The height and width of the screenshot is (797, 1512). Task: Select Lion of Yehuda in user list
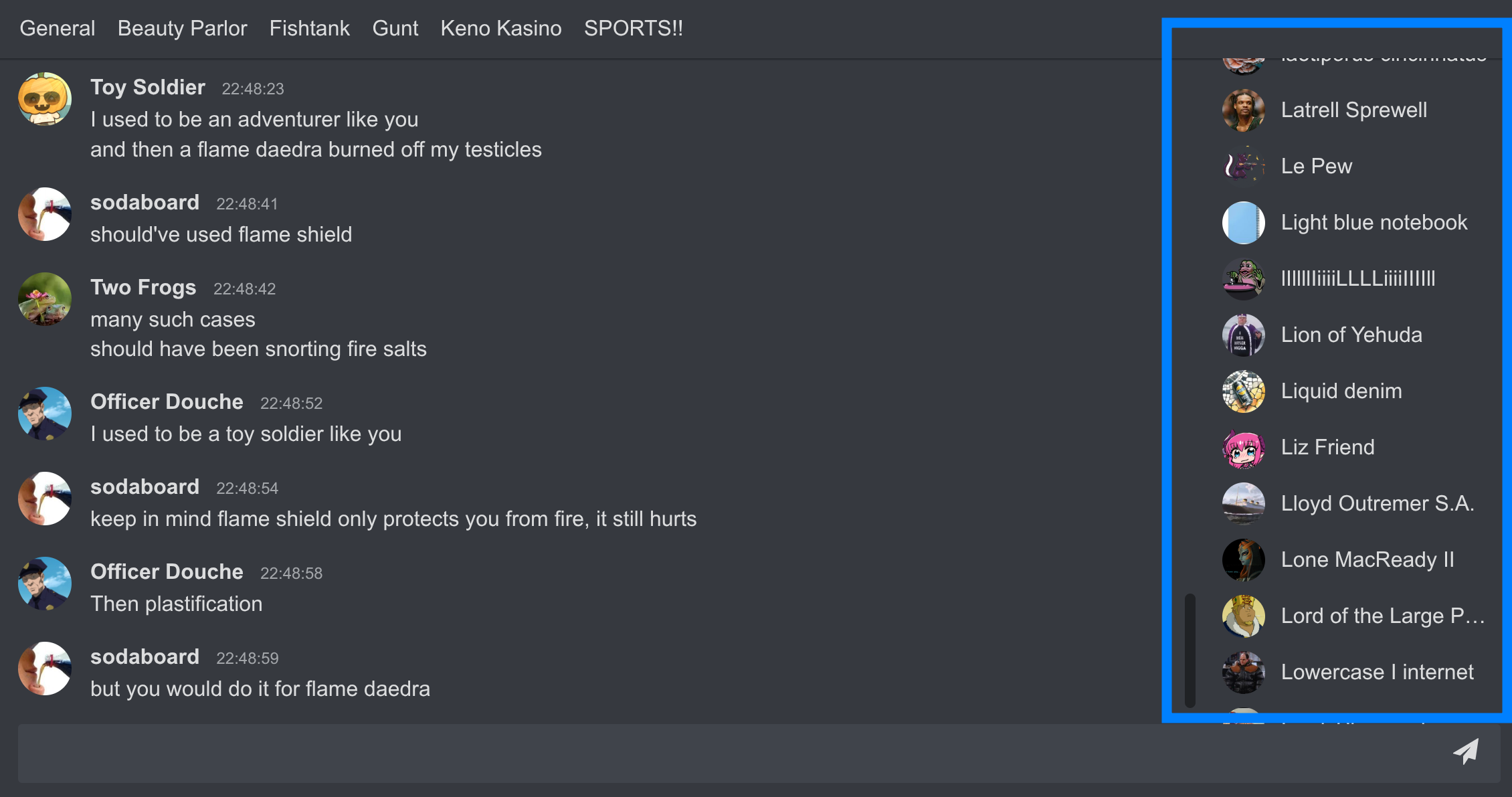coord(1351,335)
